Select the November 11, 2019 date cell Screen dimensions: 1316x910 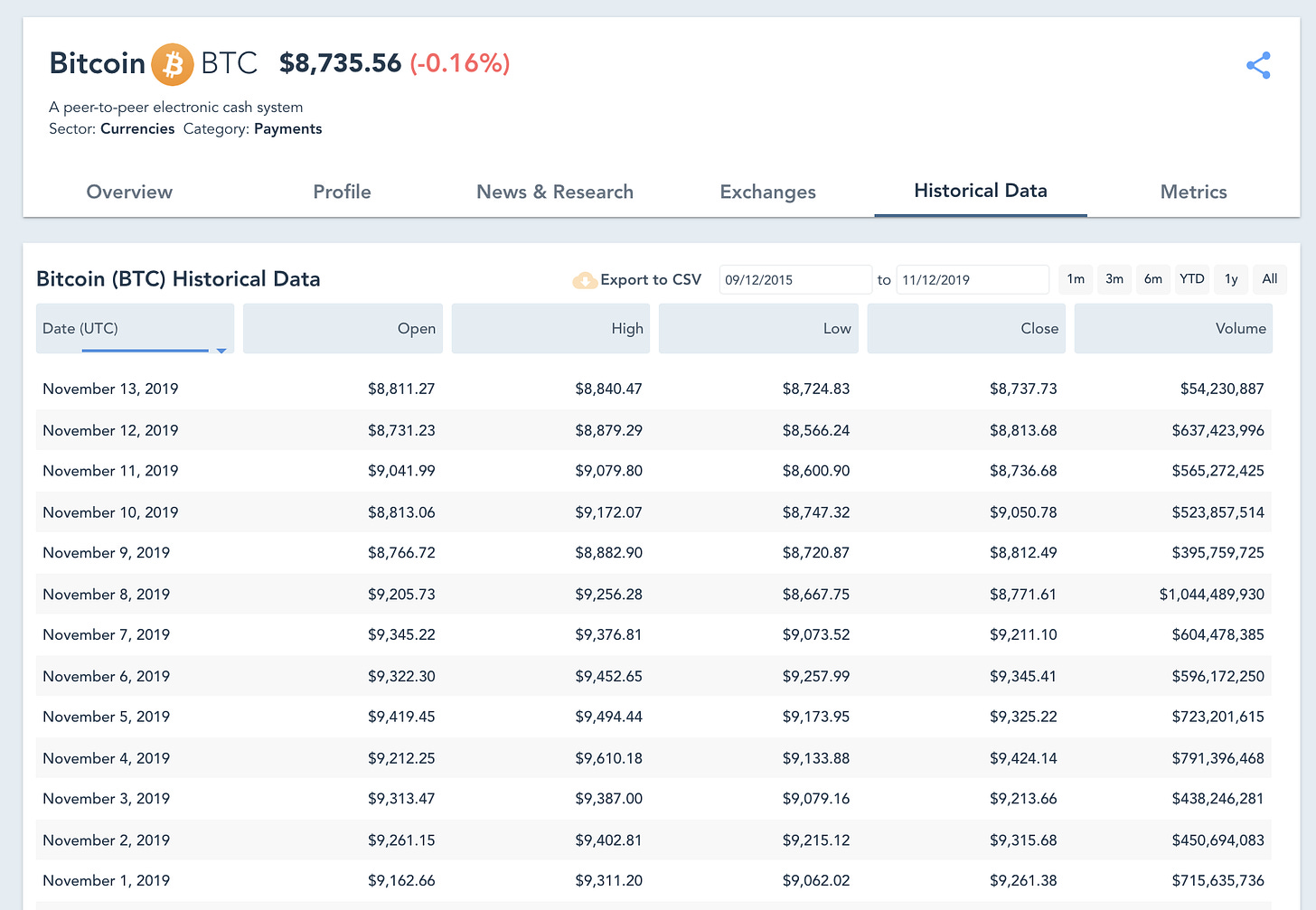coord(110,471)
